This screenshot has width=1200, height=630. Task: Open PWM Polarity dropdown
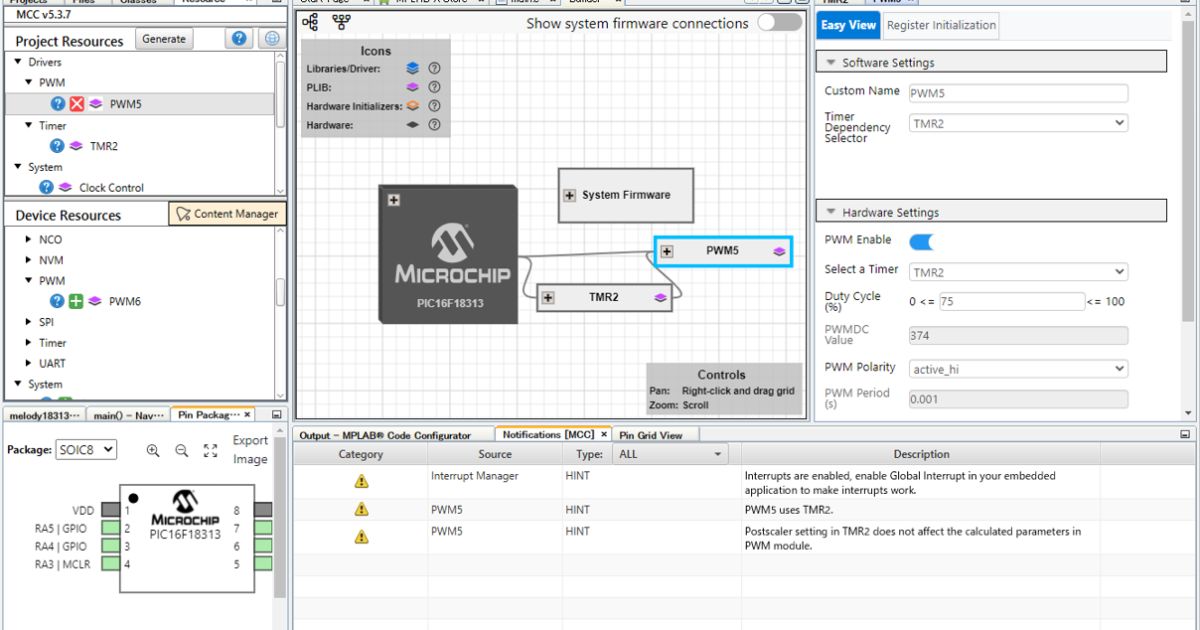click(1018, 369)
